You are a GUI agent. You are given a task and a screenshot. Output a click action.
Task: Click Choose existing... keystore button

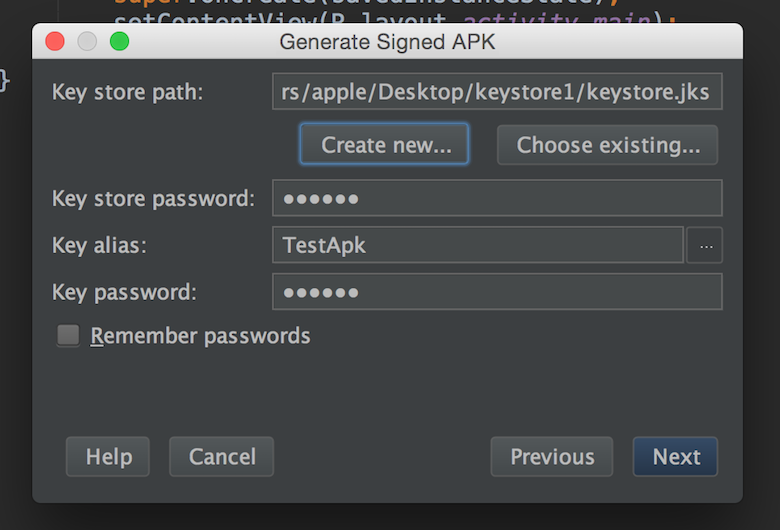[607, 145]
